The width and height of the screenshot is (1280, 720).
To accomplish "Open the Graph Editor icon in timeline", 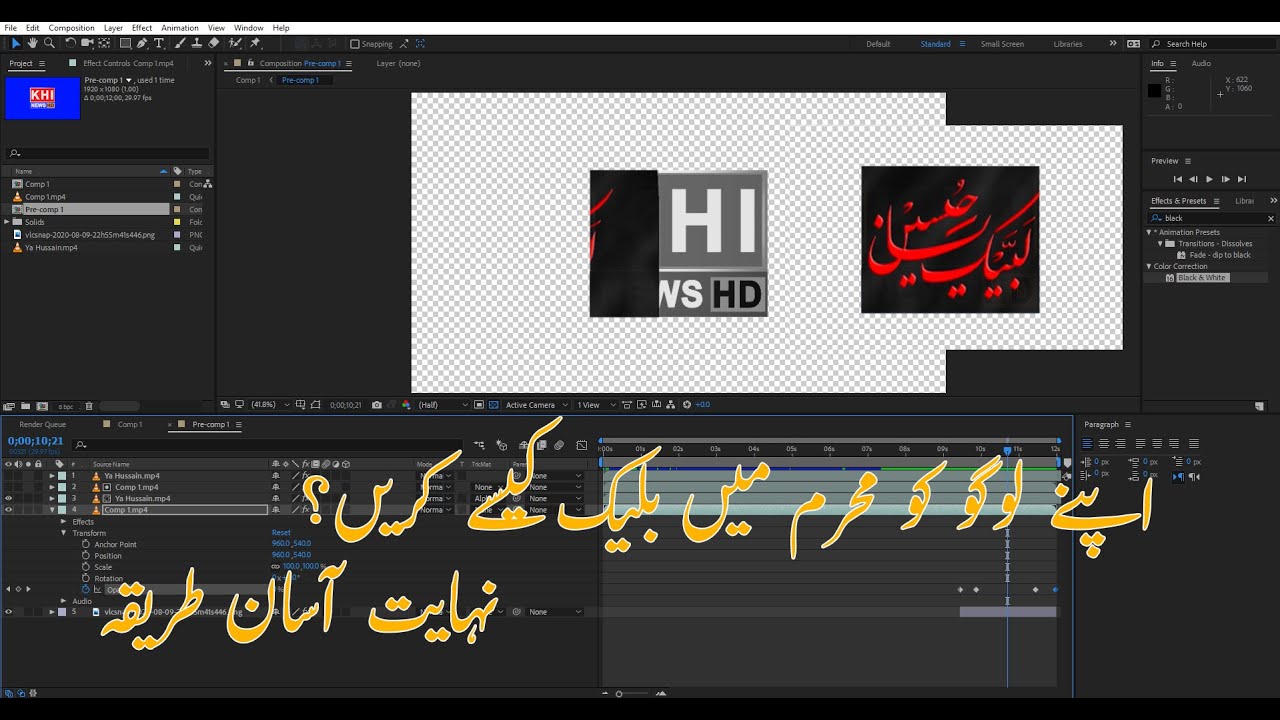I will pos(582,445).
